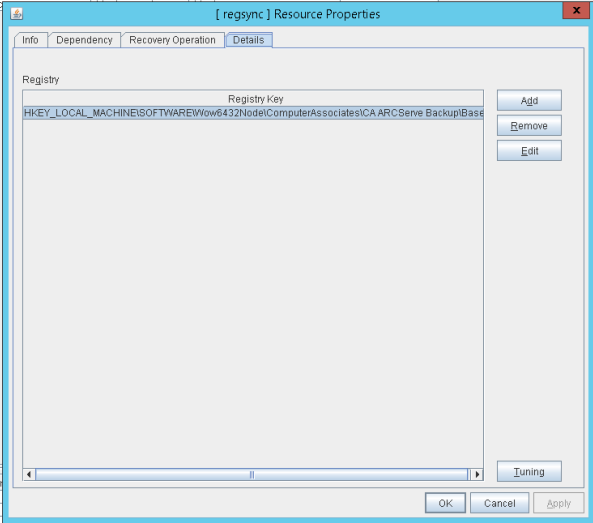Close the Resource Properties dialog
Viewport: 593px width, 523px height.
[576, 10]
